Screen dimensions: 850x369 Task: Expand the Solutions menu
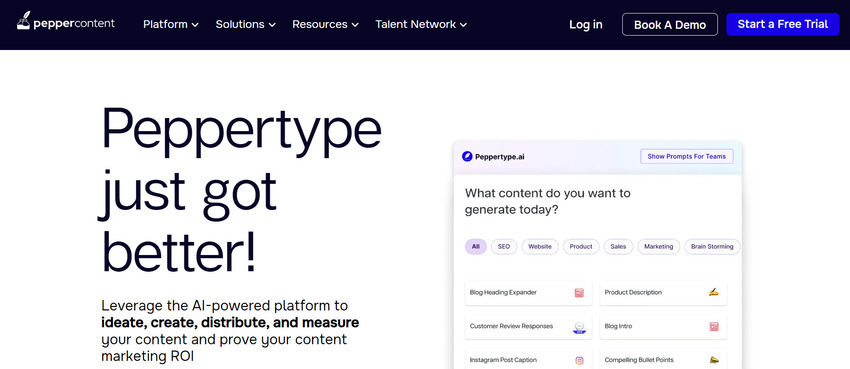pos(246,24)
